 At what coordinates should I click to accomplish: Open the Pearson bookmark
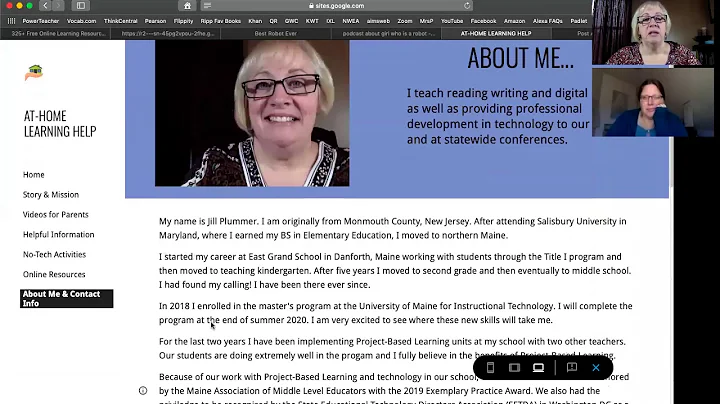(155, 21)
